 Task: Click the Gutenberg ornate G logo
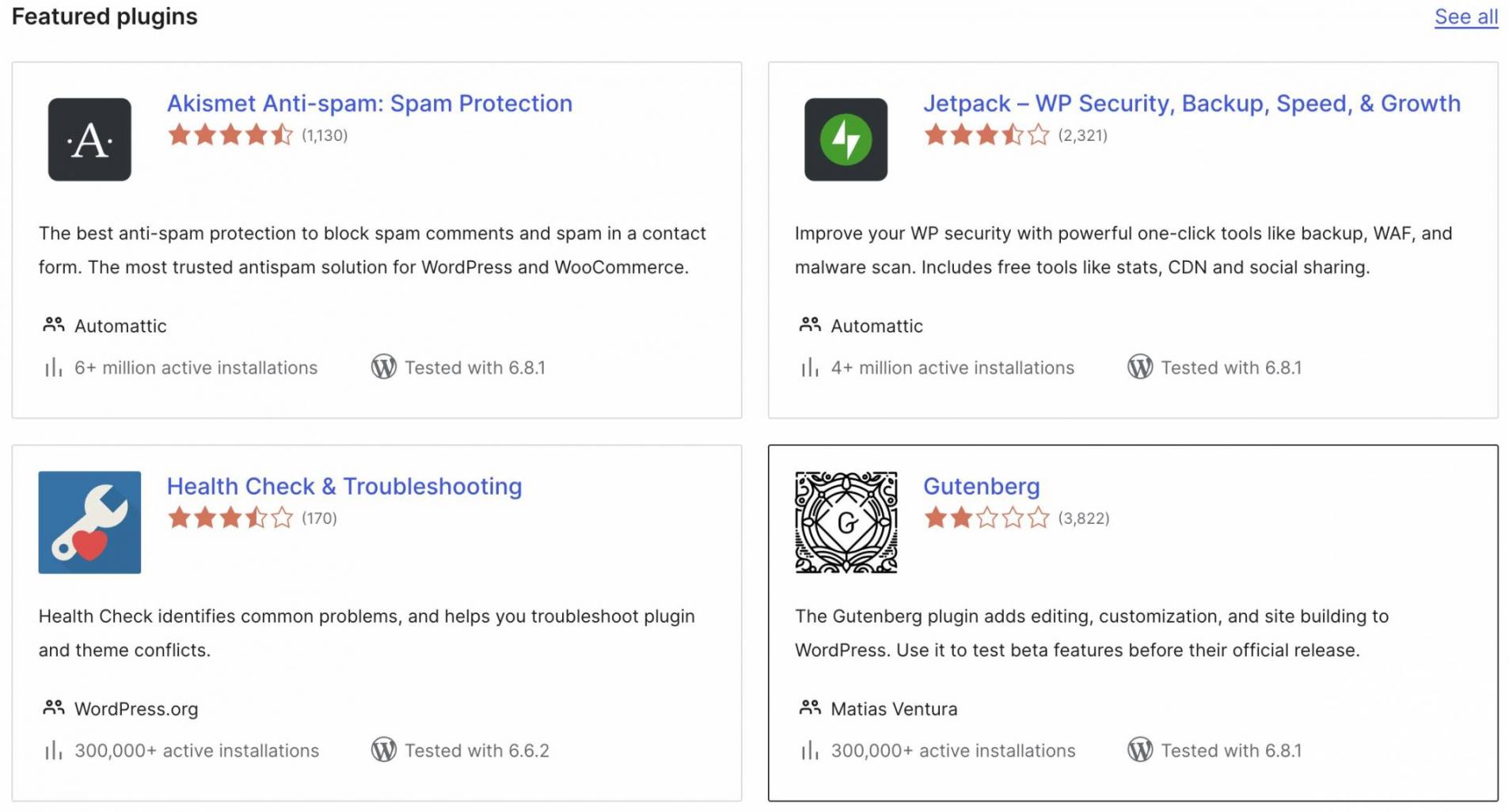coord(846,522)
